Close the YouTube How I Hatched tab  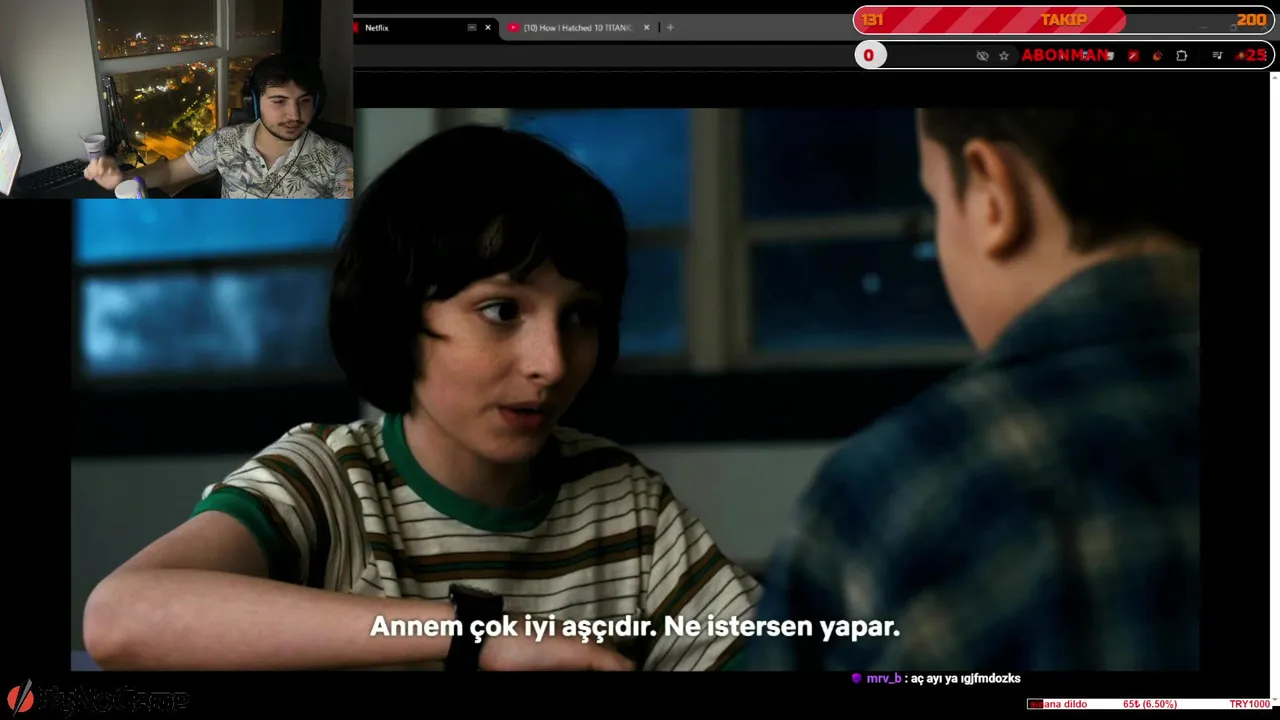coord(647,28)
